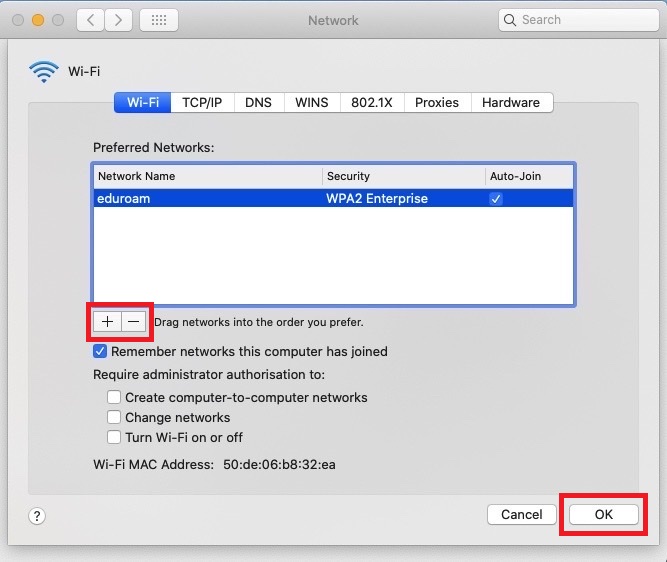Image resolution: width=667 pixels, height=562 pixels.
Task: Open the Proxies tab
Action: (x=437, y=103)
